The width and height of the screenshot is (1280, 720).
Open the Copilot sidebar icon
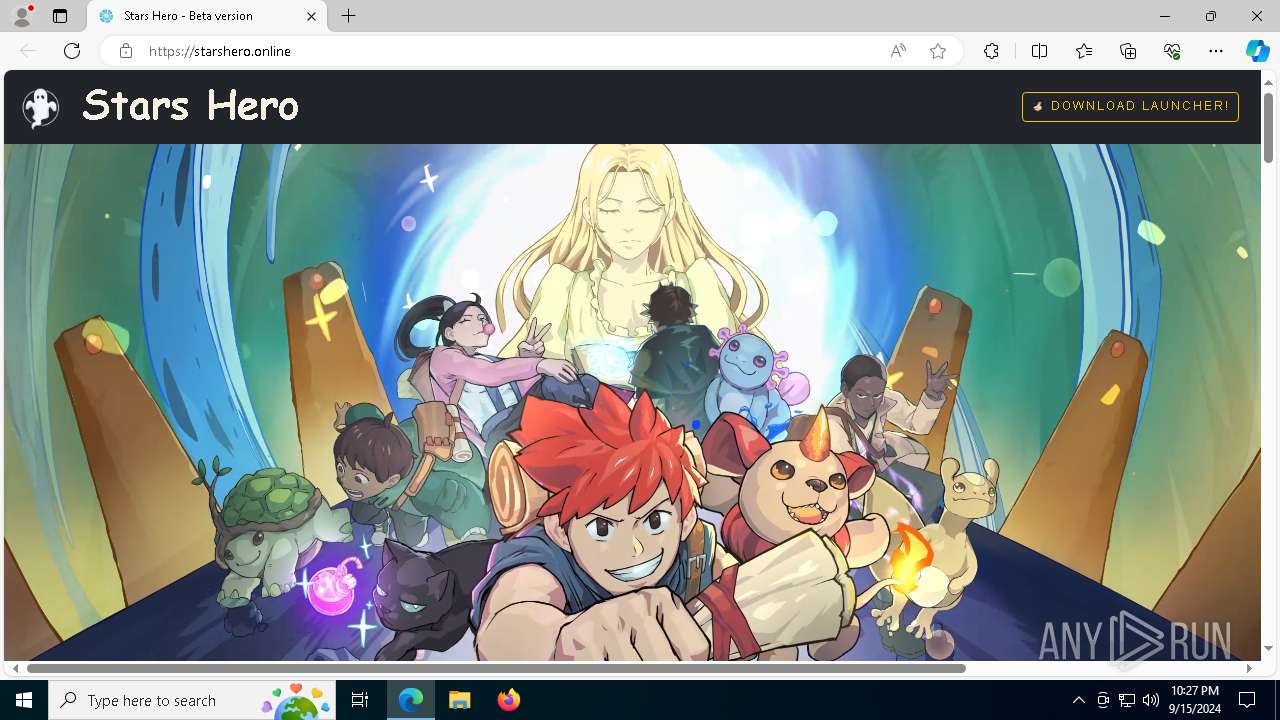click(1257, 51)
